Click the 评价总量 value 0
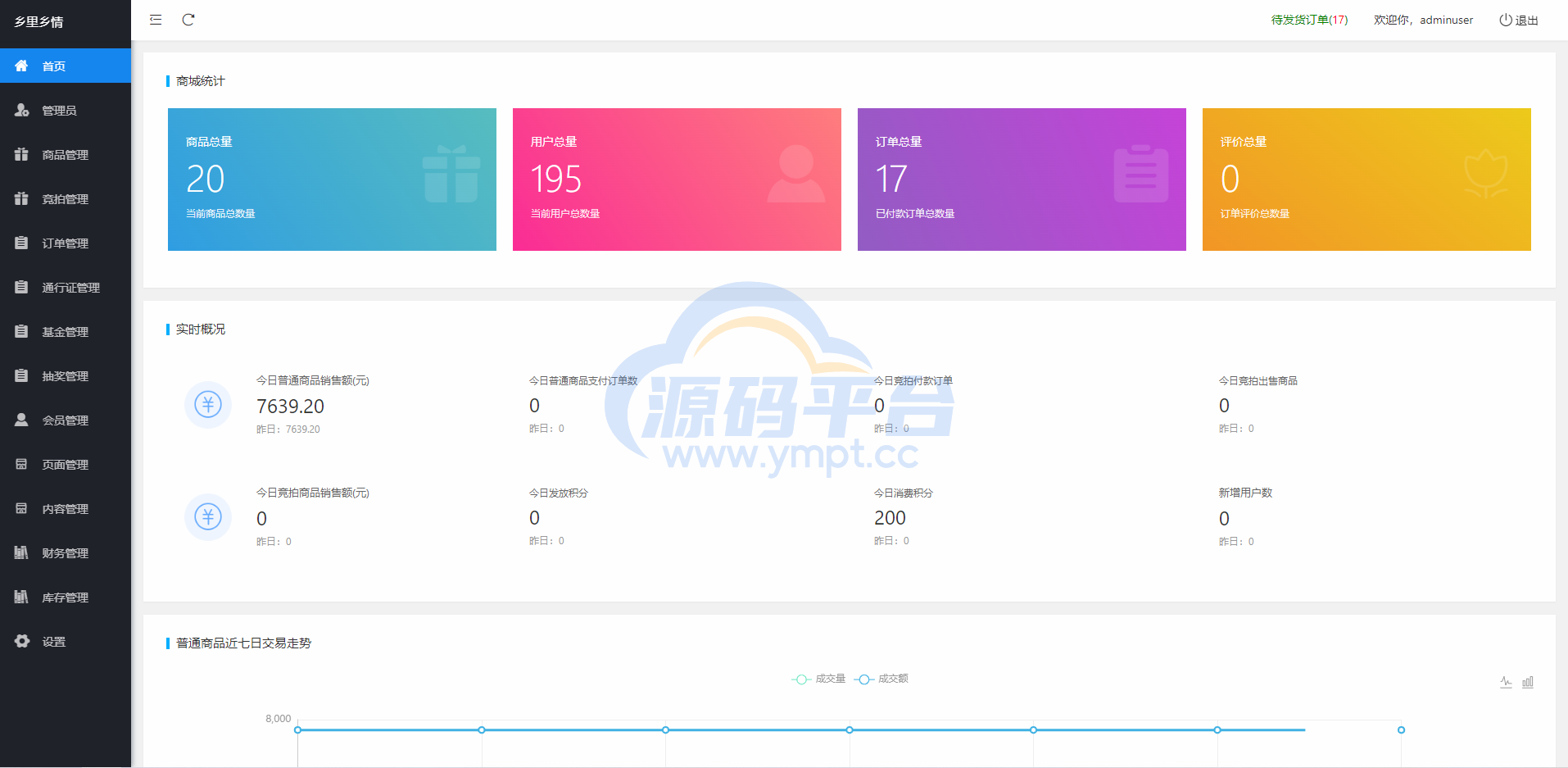This screenshot has width=1568, height=768. point(1230,179)
